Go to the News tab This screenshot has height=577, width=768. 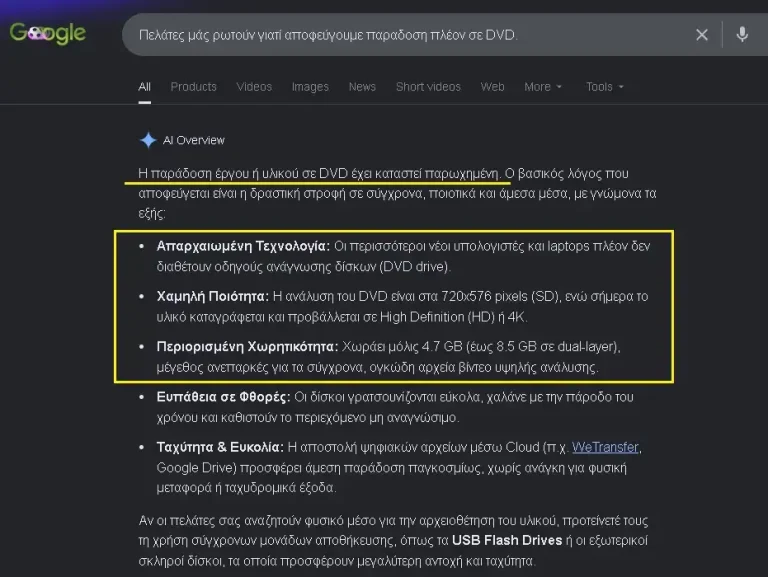(362, 87)
